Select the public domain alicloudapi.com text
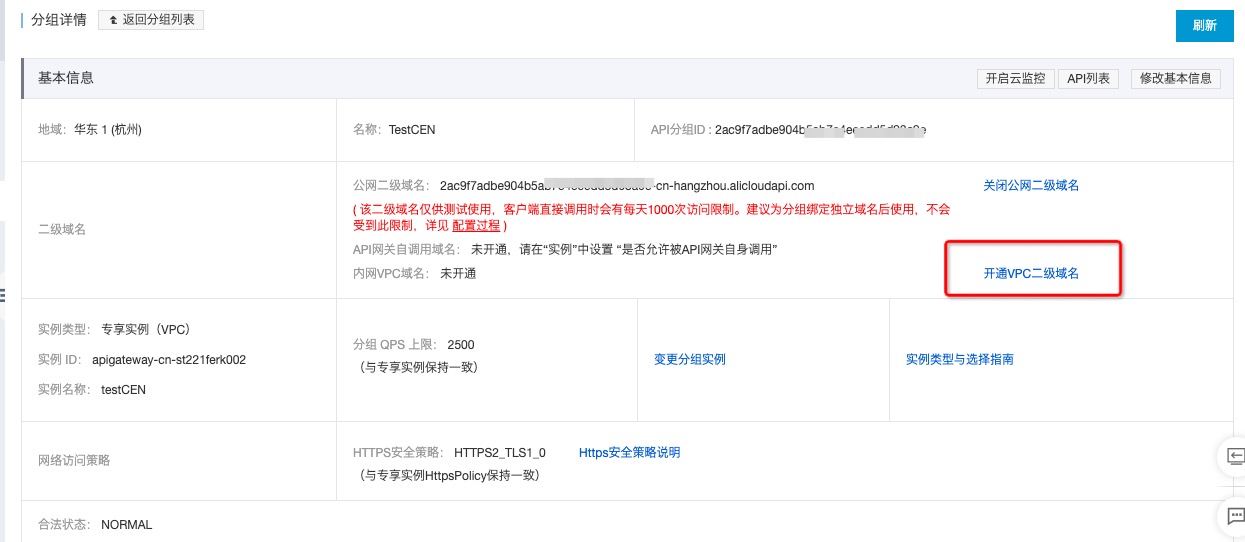 tap(627, 186)
